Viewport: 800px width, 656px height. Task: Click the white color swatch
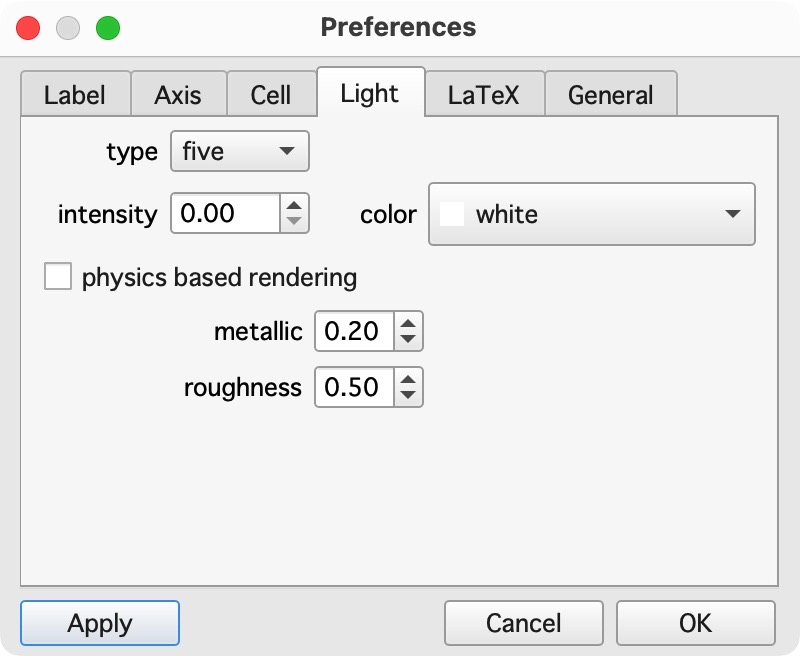pyautogui.click(x=452, y=214)
